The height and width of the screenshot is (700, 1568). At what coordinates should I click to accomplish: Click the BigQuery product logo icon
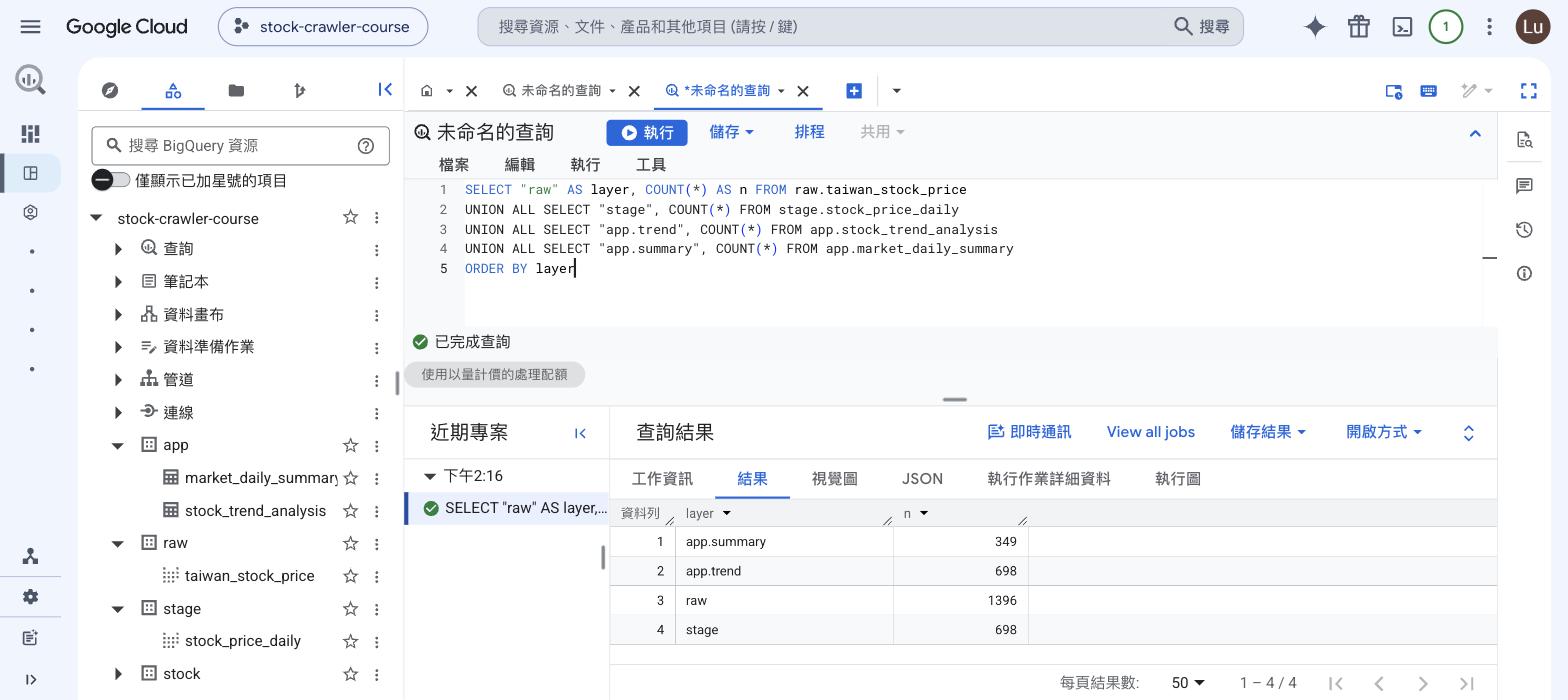[x=30, y=80]
